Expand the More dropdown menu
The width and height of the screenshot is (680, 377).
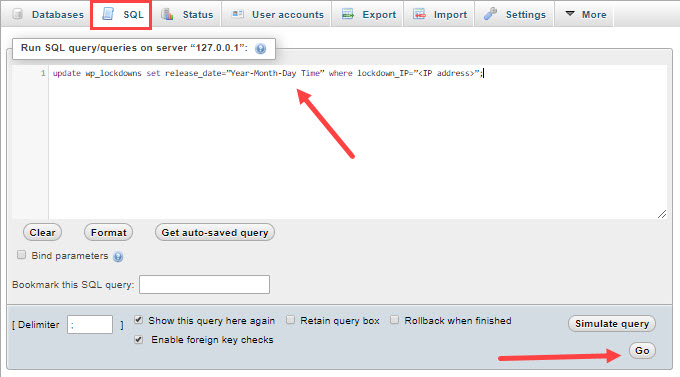(585, 14)
